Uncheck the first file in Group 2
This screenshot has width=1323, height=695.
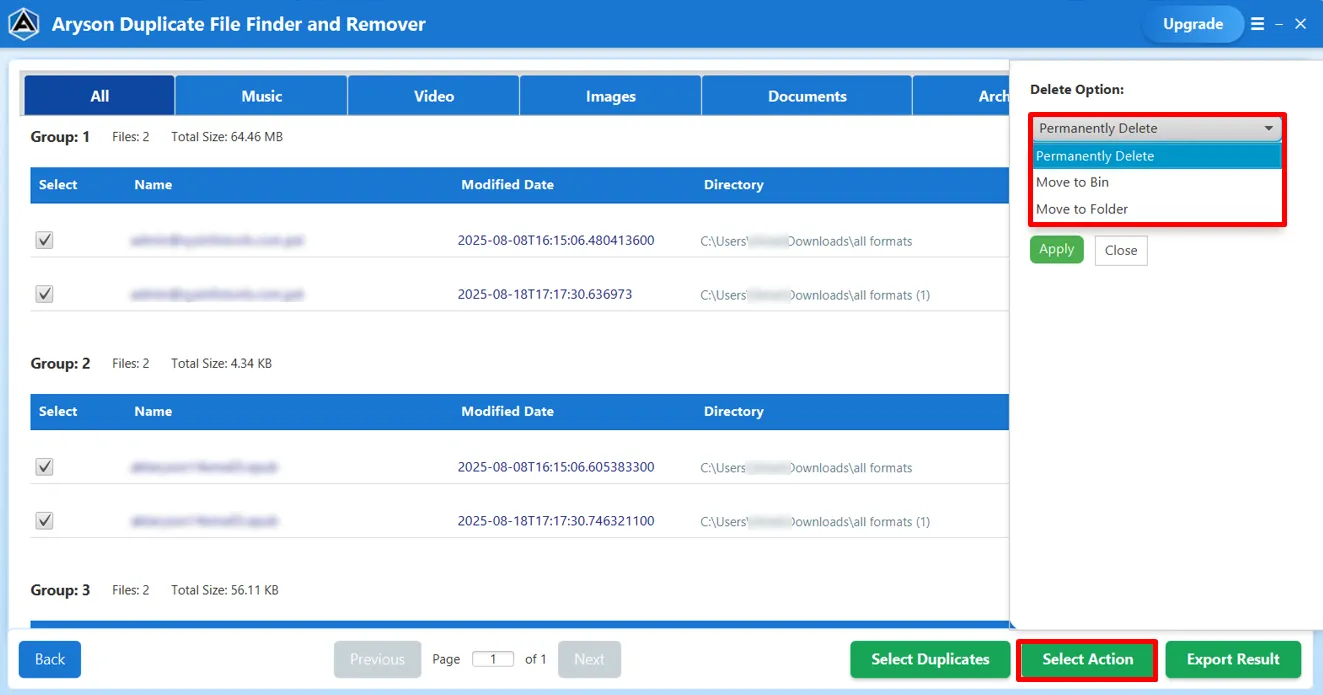(44, 466)
